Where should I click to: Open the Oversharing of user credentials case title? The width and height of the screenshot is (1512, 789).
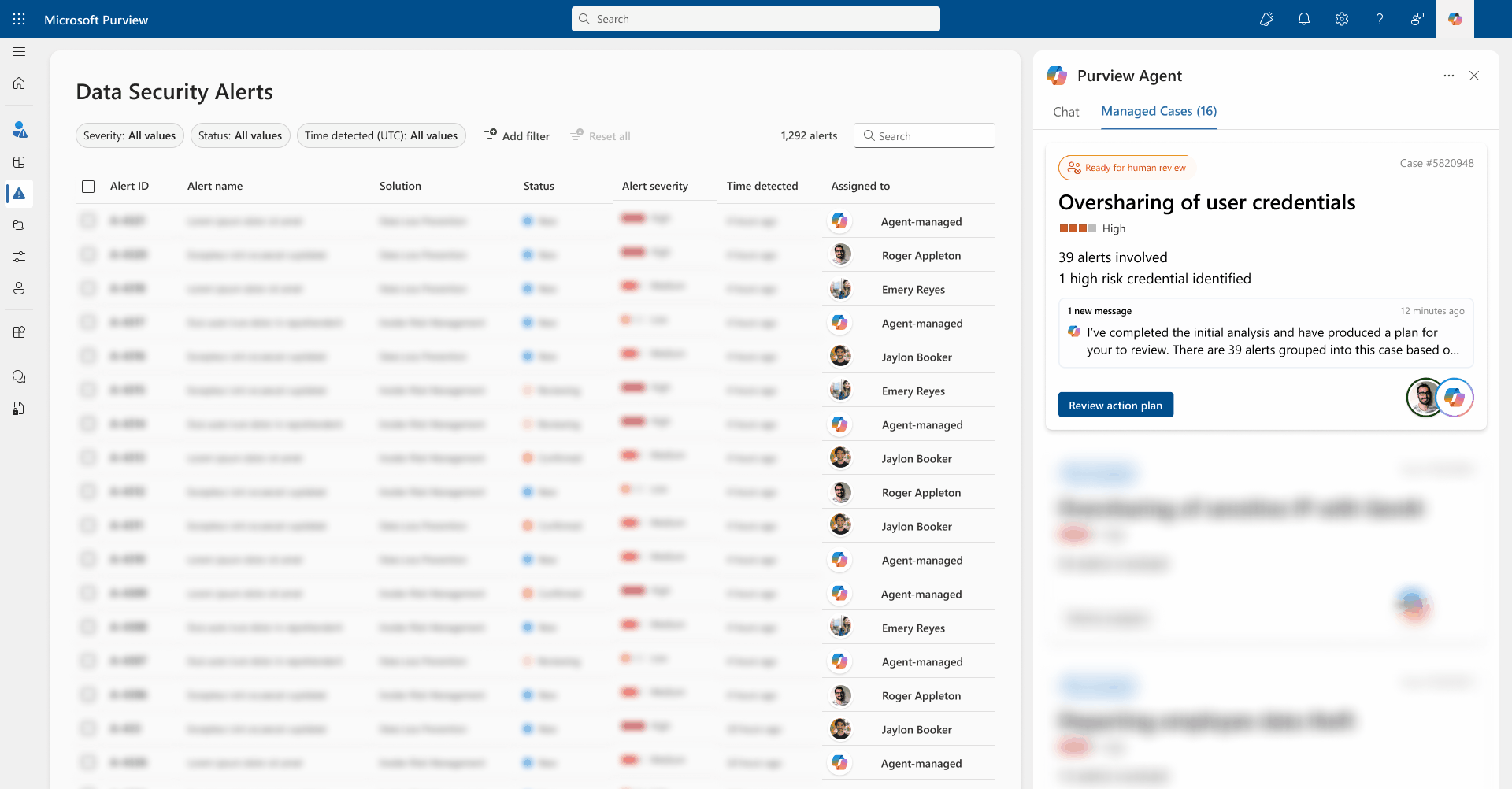tap(1207, 202)
